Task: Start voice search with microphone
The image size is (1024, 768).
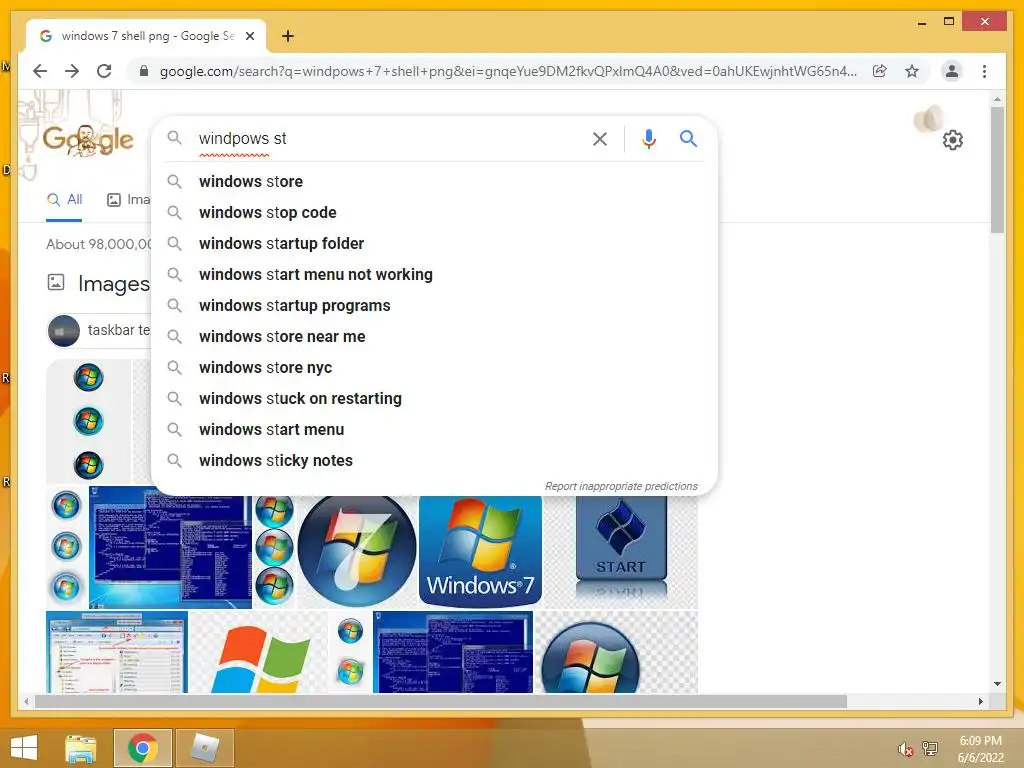Action: click(648, 138)
